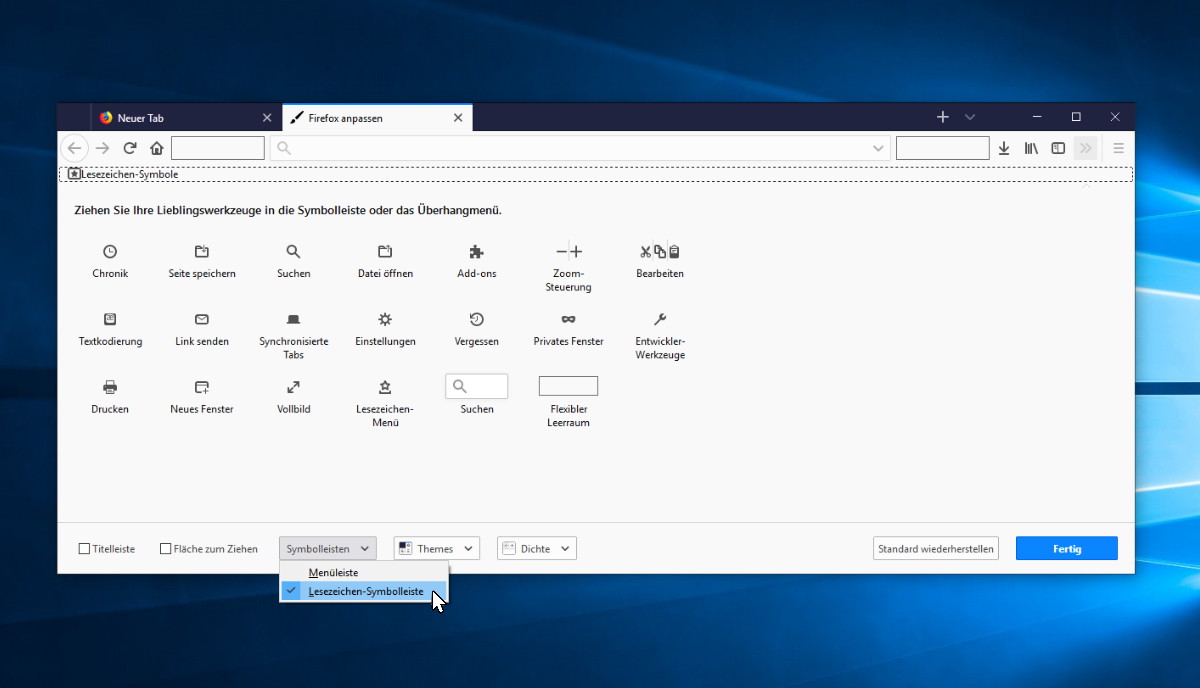Click the Einstellungen gear icon
Screen dimensions: 1200x688
pyautogui.click(x=385, y=320)
